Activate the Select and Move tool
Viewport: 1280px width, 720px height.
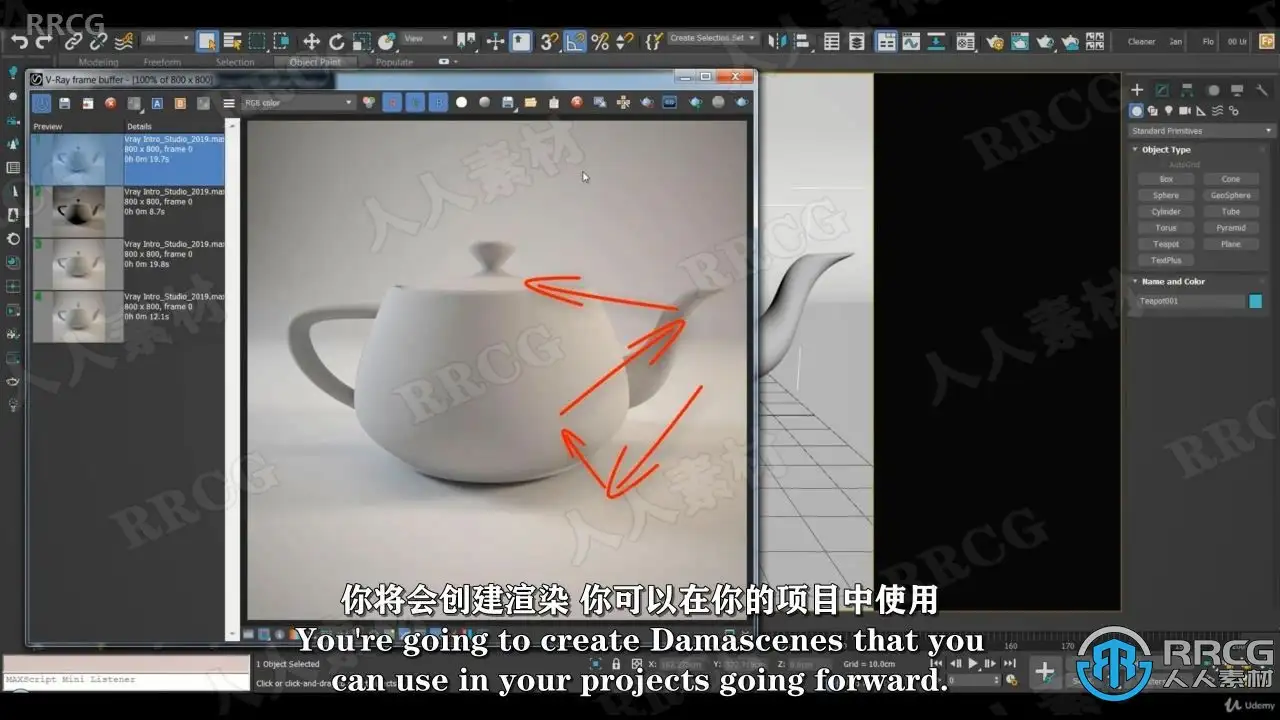pos(311,41)
